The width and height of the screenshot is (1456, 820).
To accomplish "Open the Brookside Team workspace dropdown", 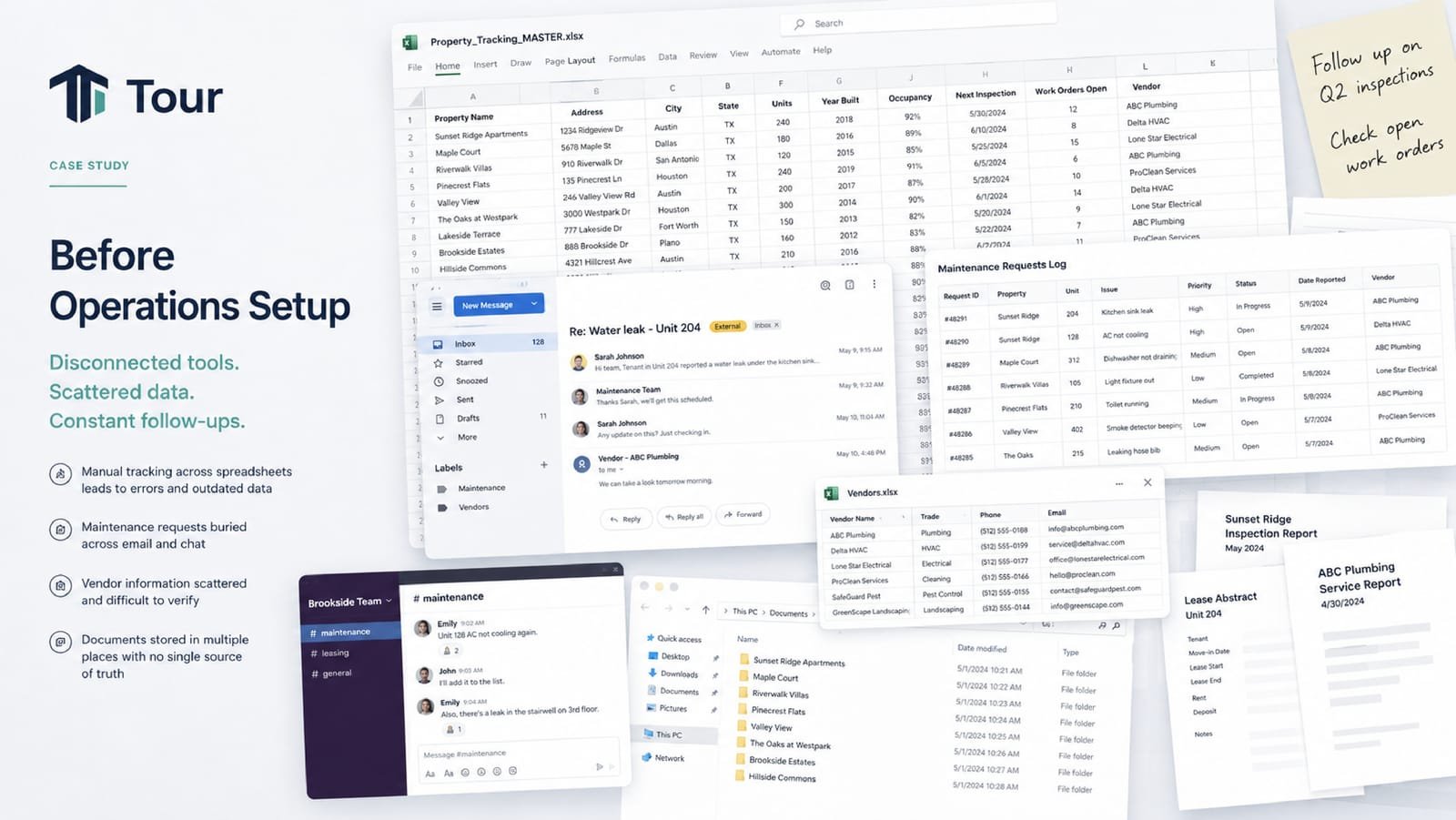I will point(389,601).
